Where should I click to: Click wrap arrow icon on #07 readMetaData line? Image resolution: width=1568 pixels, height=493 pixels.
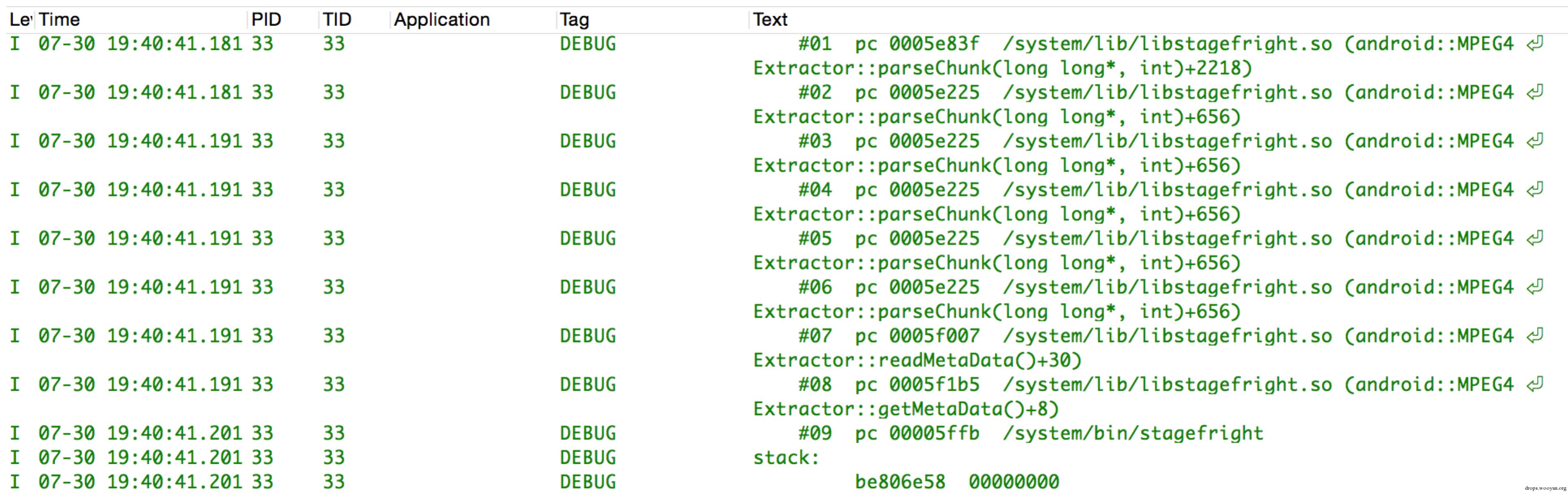[1535, 335]
